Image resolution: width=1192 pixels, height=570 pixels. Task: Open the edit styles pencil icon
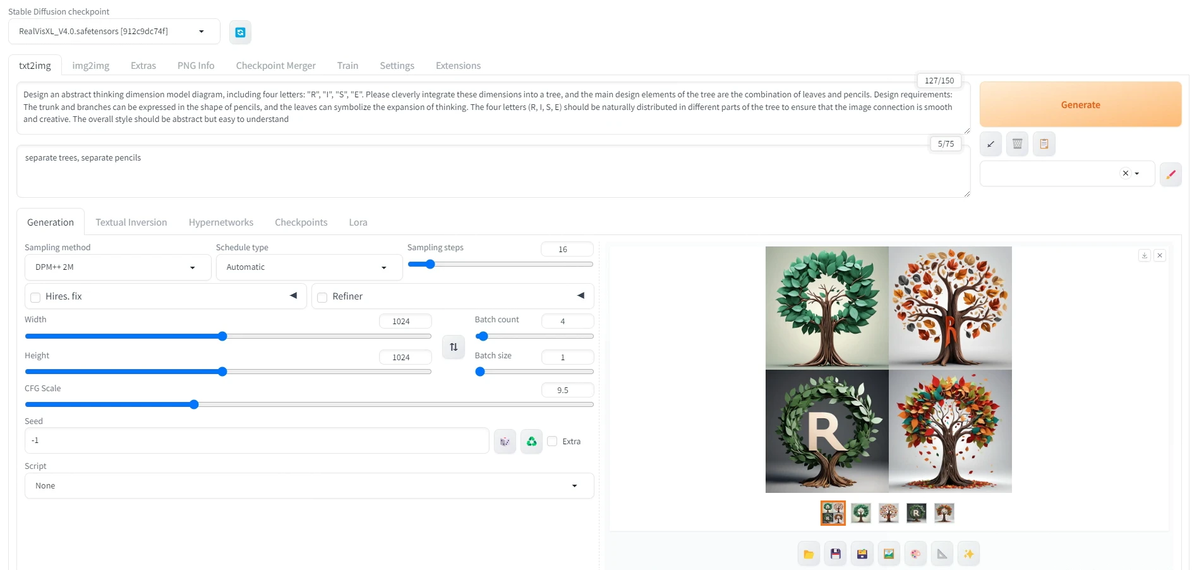(x=1171, y=174)
